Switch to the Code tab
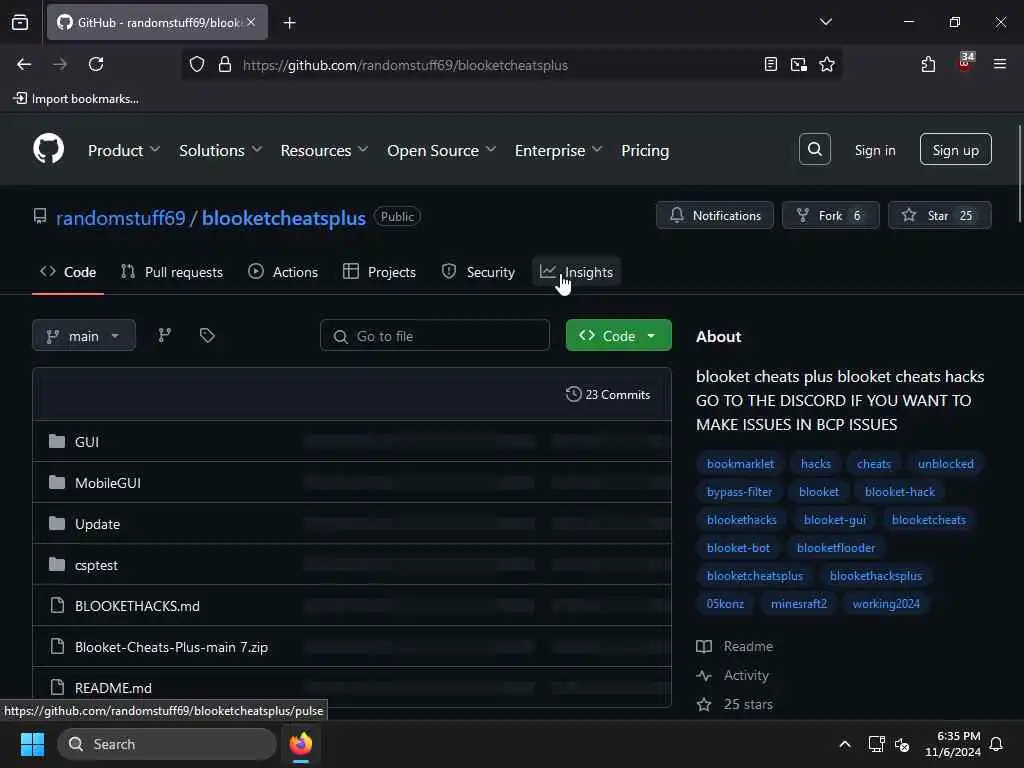The height and width of the screenshot is (768, 1024). 68,272
